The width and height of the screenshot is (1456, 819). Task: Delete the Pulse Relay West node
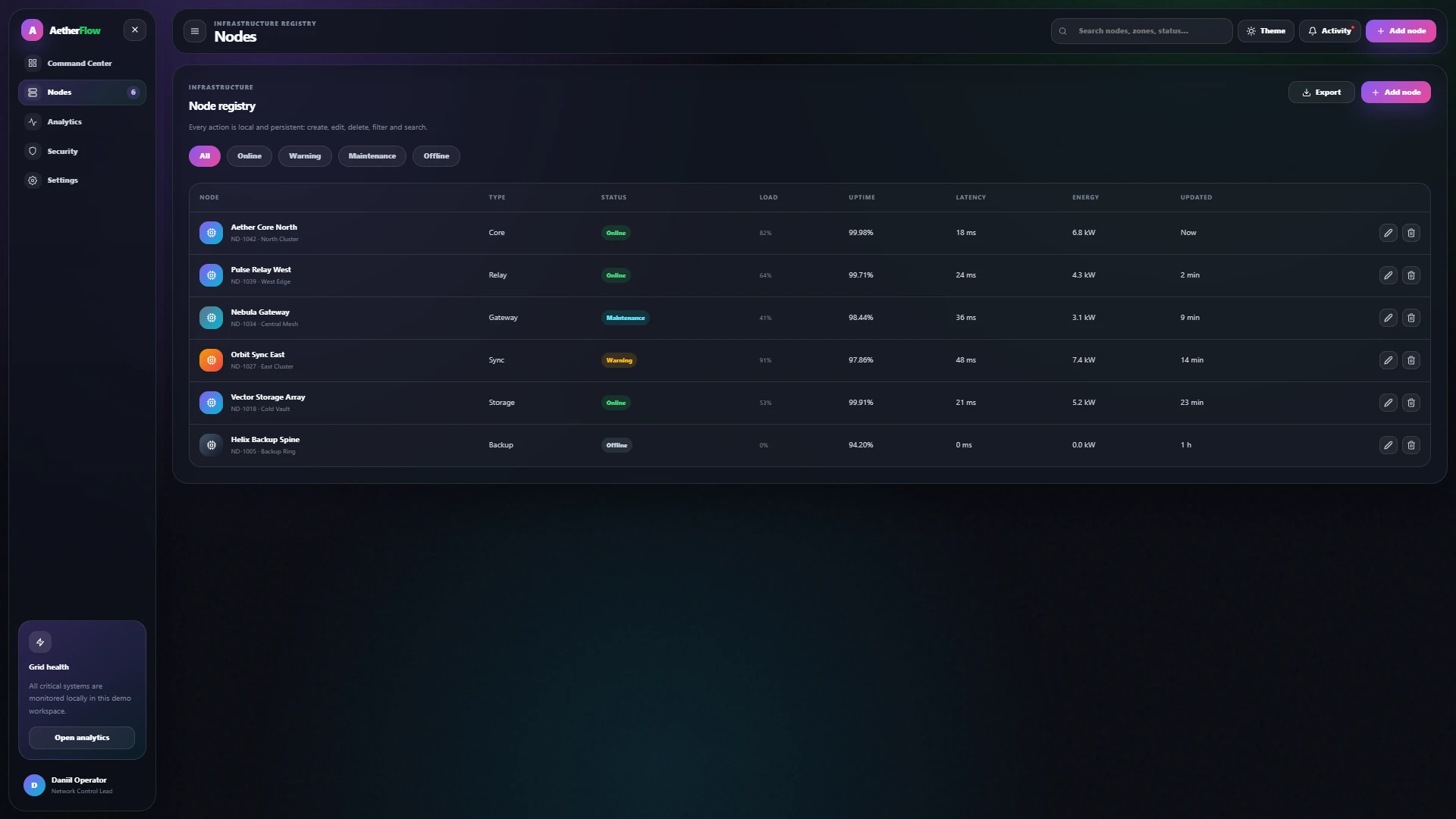coord(1410,275)
